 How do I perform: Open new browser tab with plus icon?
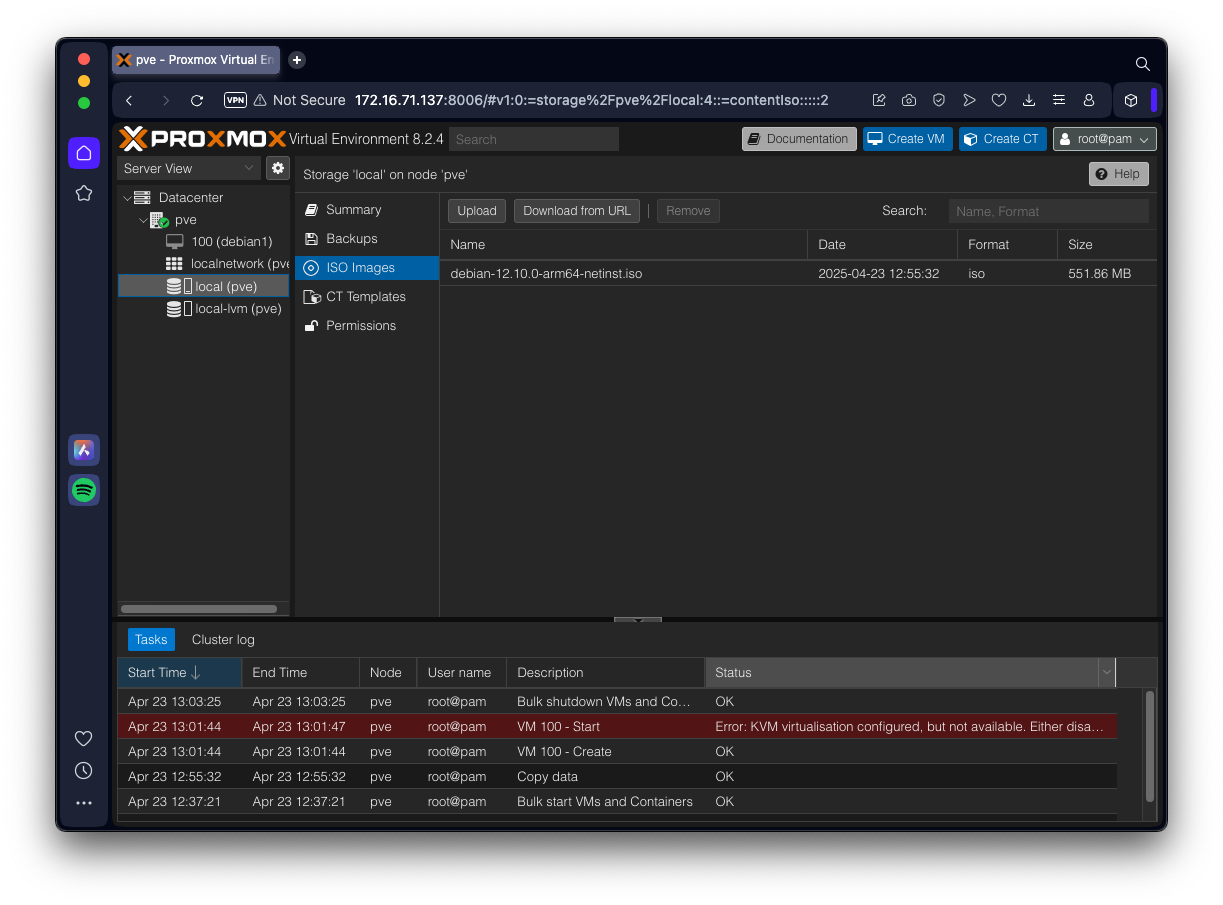point(297,60)
